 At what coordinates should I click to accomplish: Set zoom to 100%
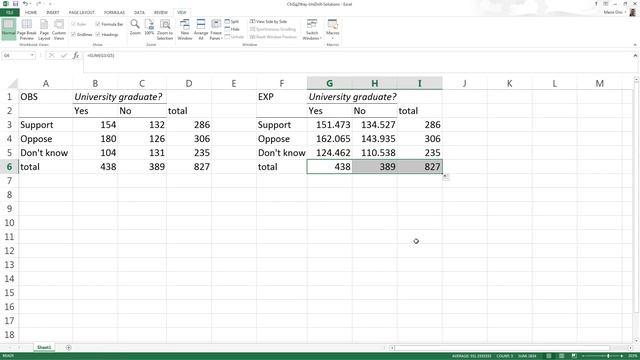coord(149,27)
